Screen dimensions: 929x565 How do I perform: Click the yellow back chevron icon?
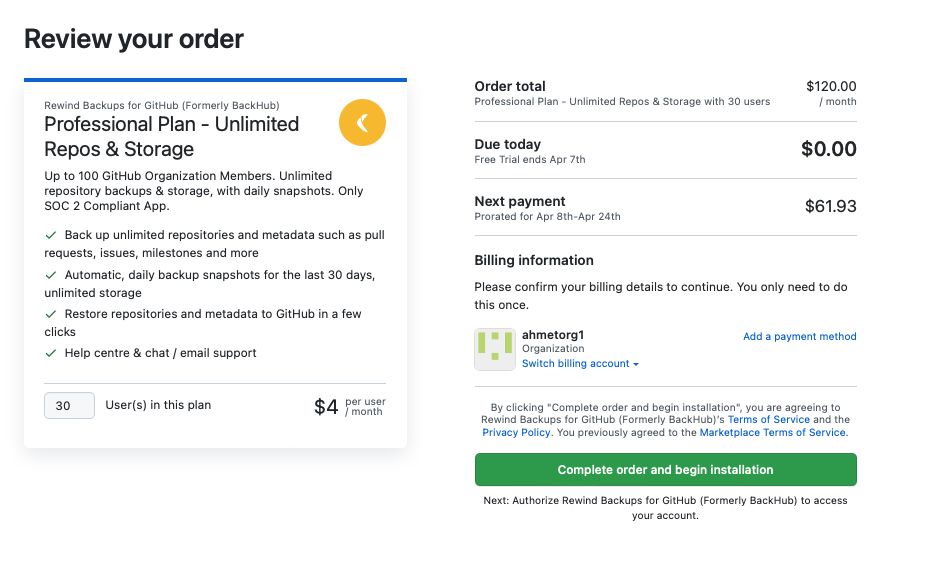pos(362,123)
